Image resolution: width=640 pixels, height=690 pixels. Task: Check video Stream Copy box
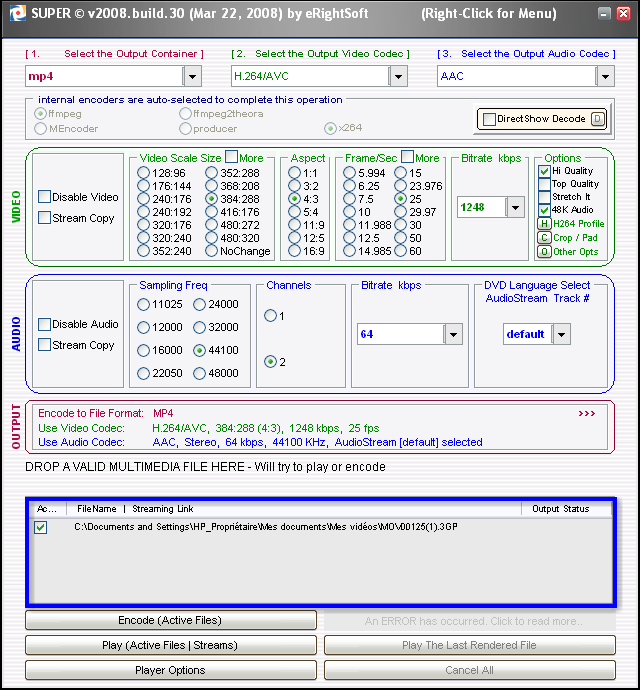pyautogui.click(x=44, y=218)
